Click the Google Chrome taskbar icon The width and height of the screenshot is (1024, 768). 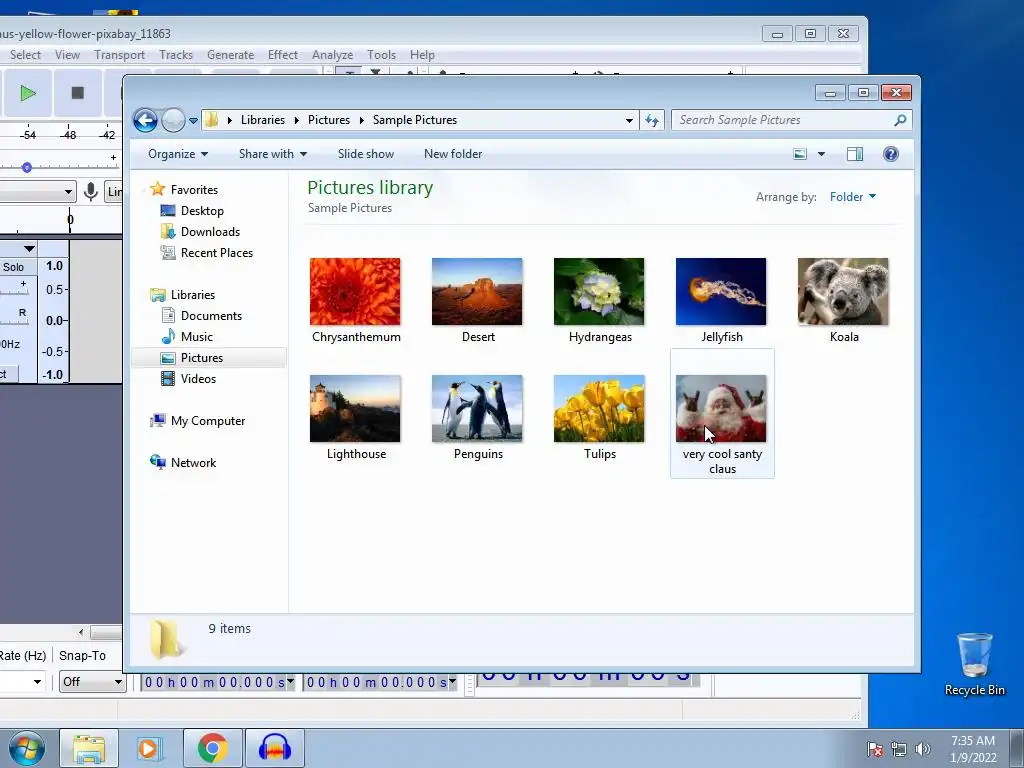coord(213,748)
